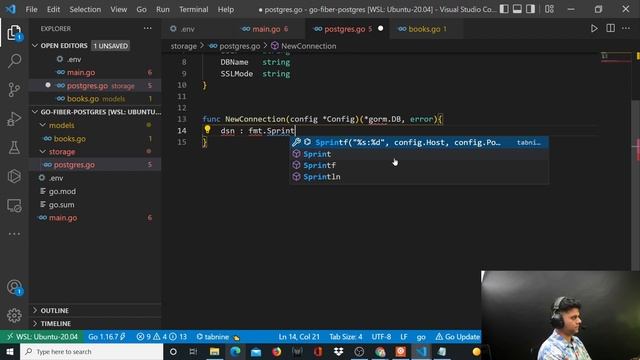This screenshot has width=640, height=360.
Task: Open the Run and Debug view
Action: pos(14,119)
